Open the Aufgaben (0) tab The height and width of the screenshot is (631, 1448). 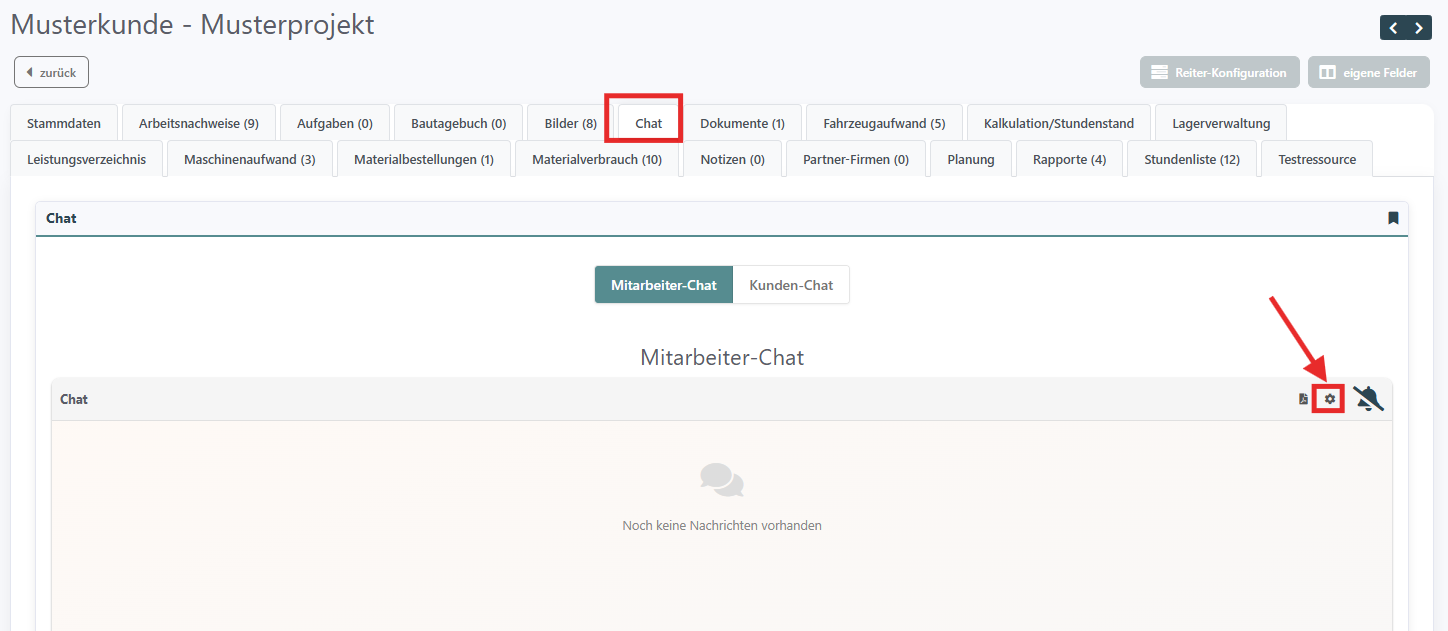[335, 123]
